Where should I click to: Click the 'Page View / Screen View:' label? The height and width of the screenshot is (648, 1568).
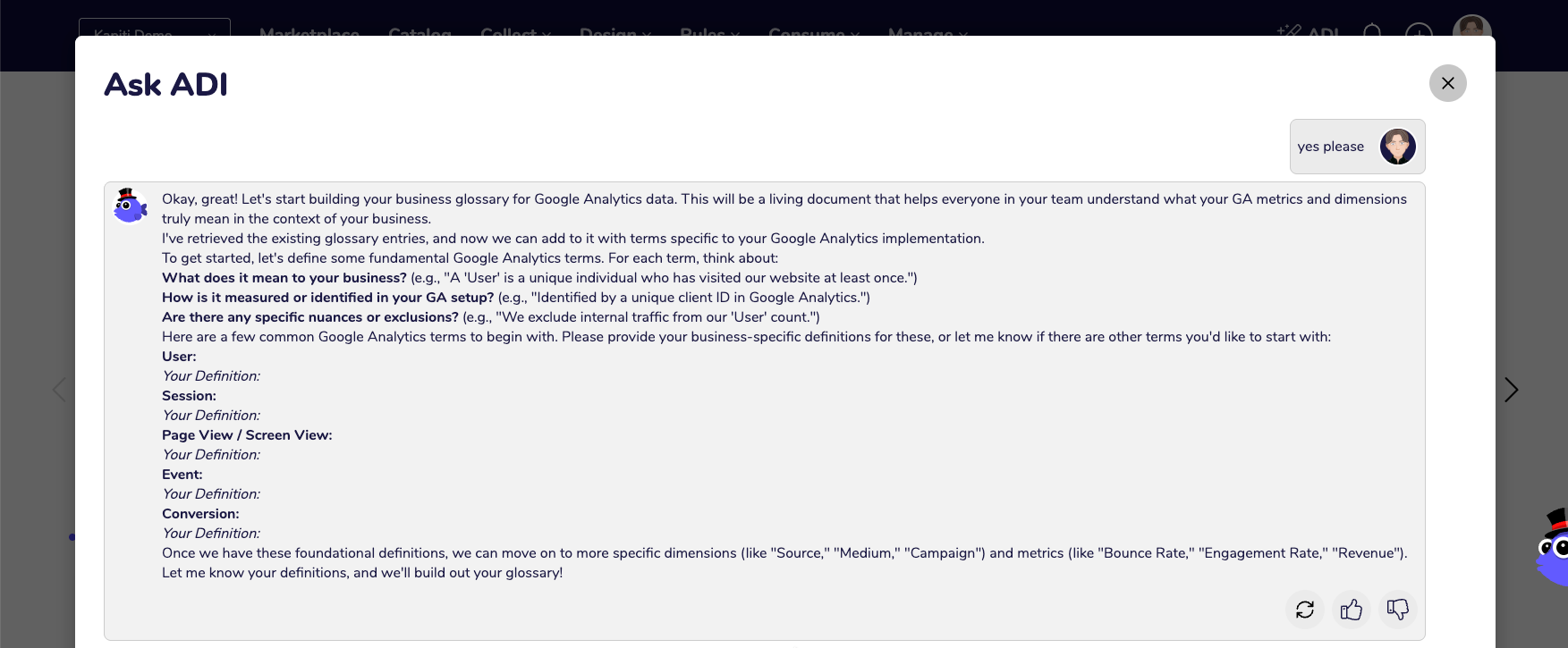(247, 435)
